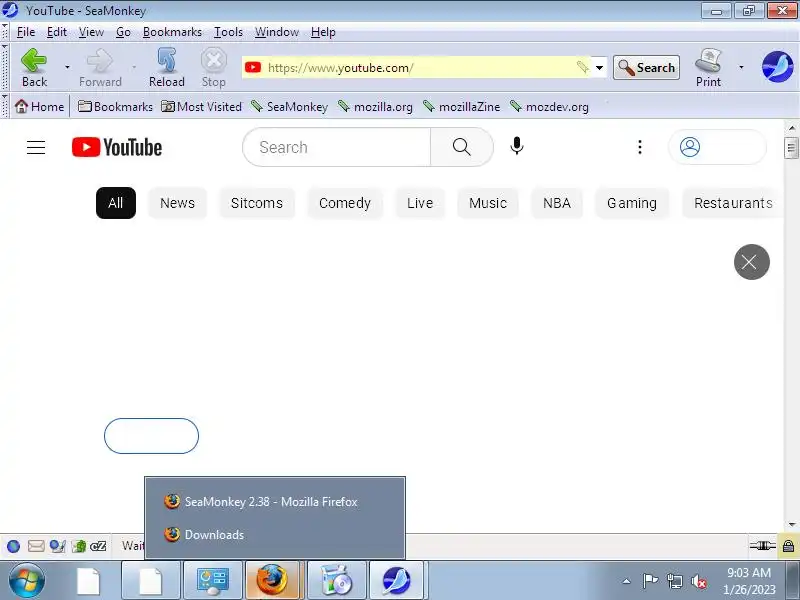Screen dimensions: 800x600
Task: Open the Most Visited folder in the bookmarks toolbar
Action: 202,107
